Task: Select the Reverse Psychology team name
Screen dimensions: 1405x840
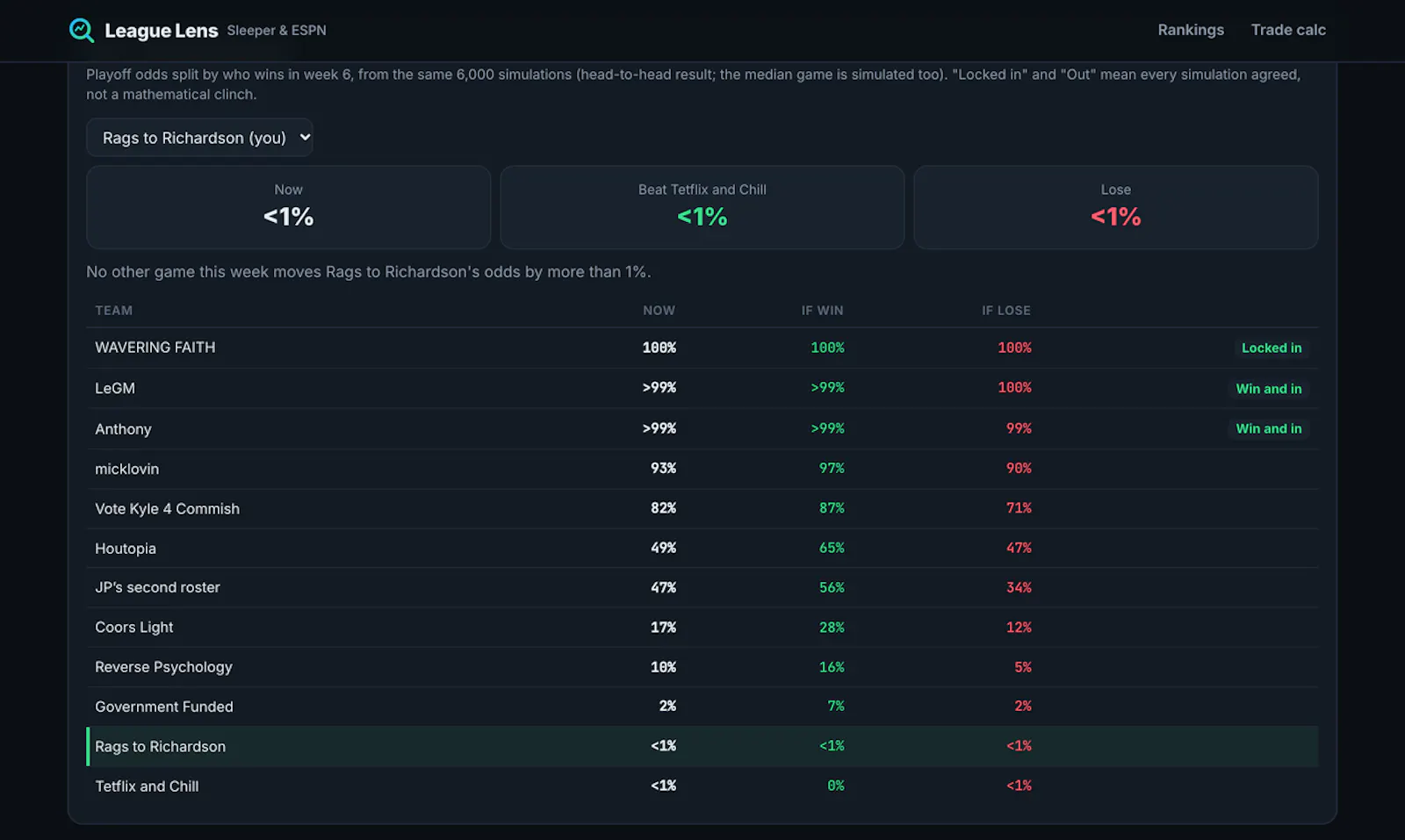Action: (163, 667)
